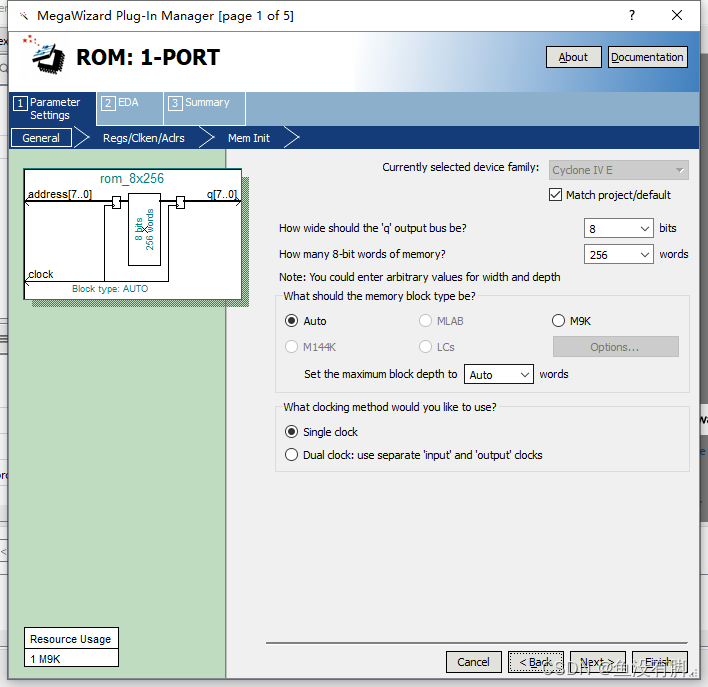Go to Mem Init sub-page

pos(249,138)
